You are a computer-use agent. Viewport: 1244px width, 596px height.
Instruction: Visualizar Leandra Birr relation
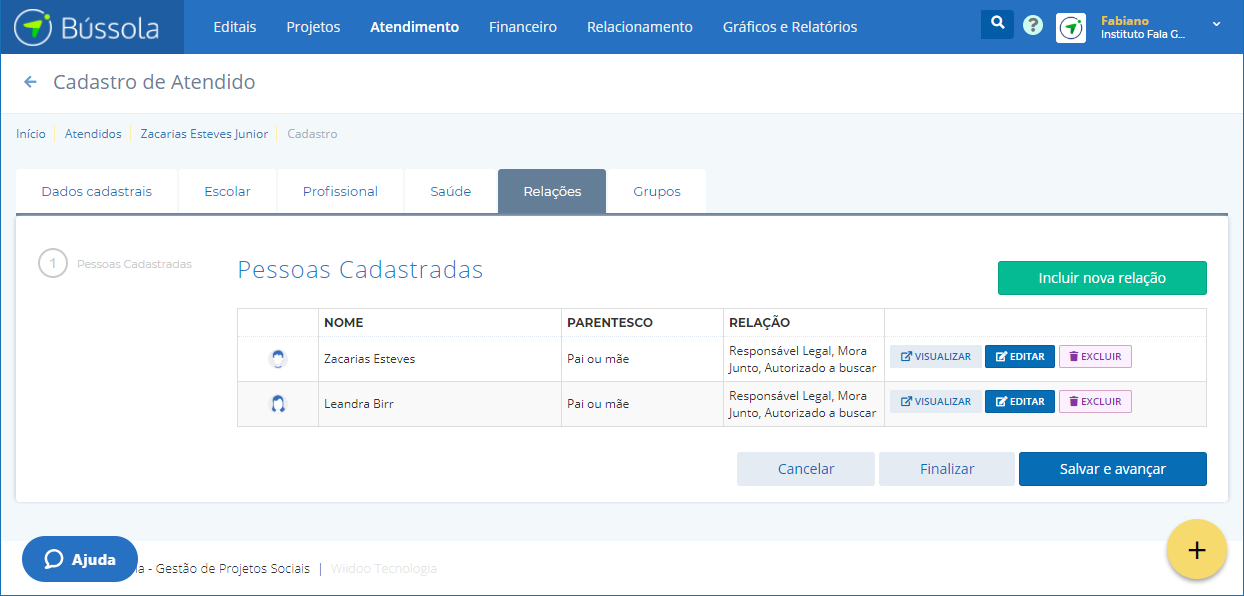pos(936,402)
